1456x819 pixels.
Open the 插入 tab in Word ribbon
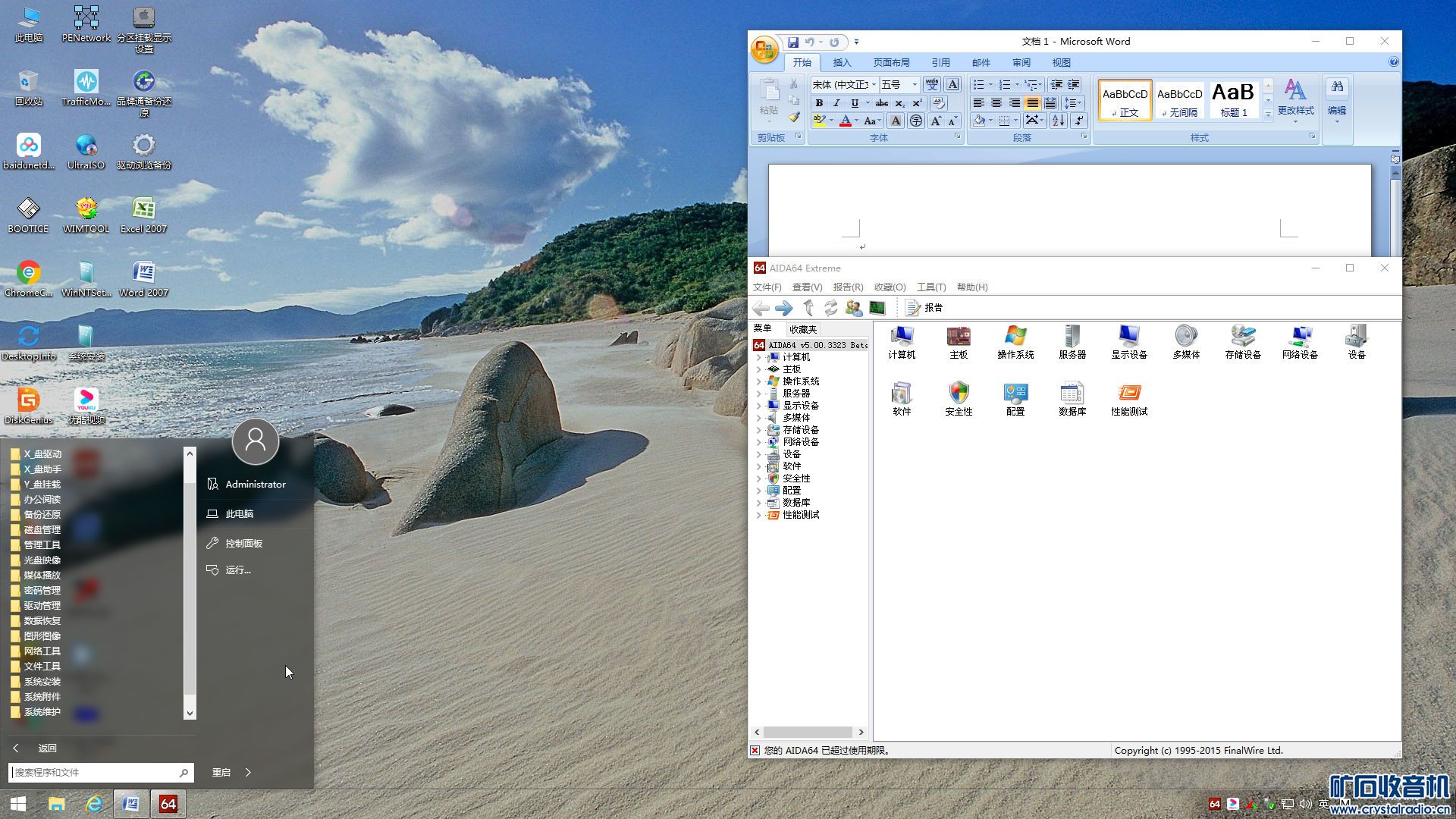click(x=842, y=63)
